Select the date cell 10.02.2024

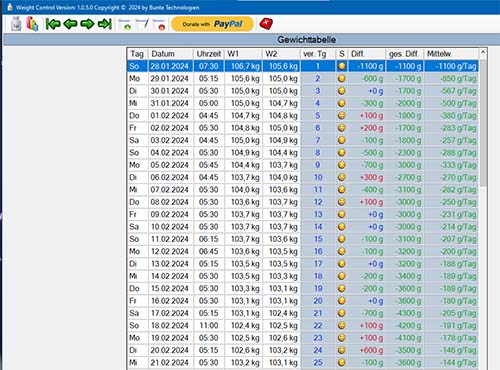(x=170, y=226)
